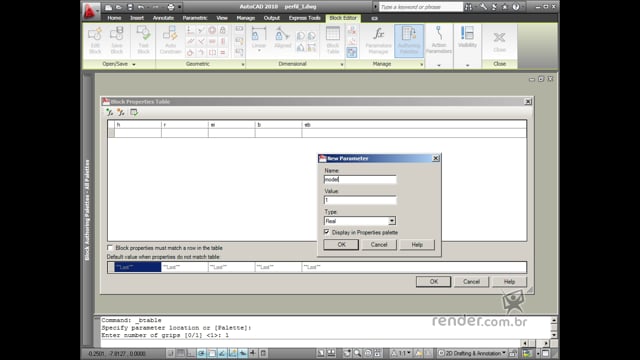Expand the Visibility panel dropdown arrow
640x360 pixels.
[x=467, y=65]
